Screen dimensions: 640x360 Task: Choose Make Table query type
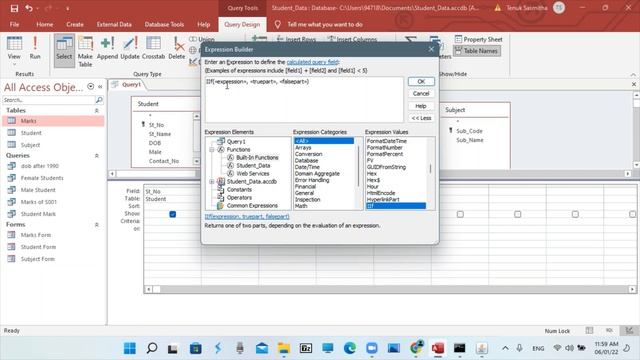point(85,51)
